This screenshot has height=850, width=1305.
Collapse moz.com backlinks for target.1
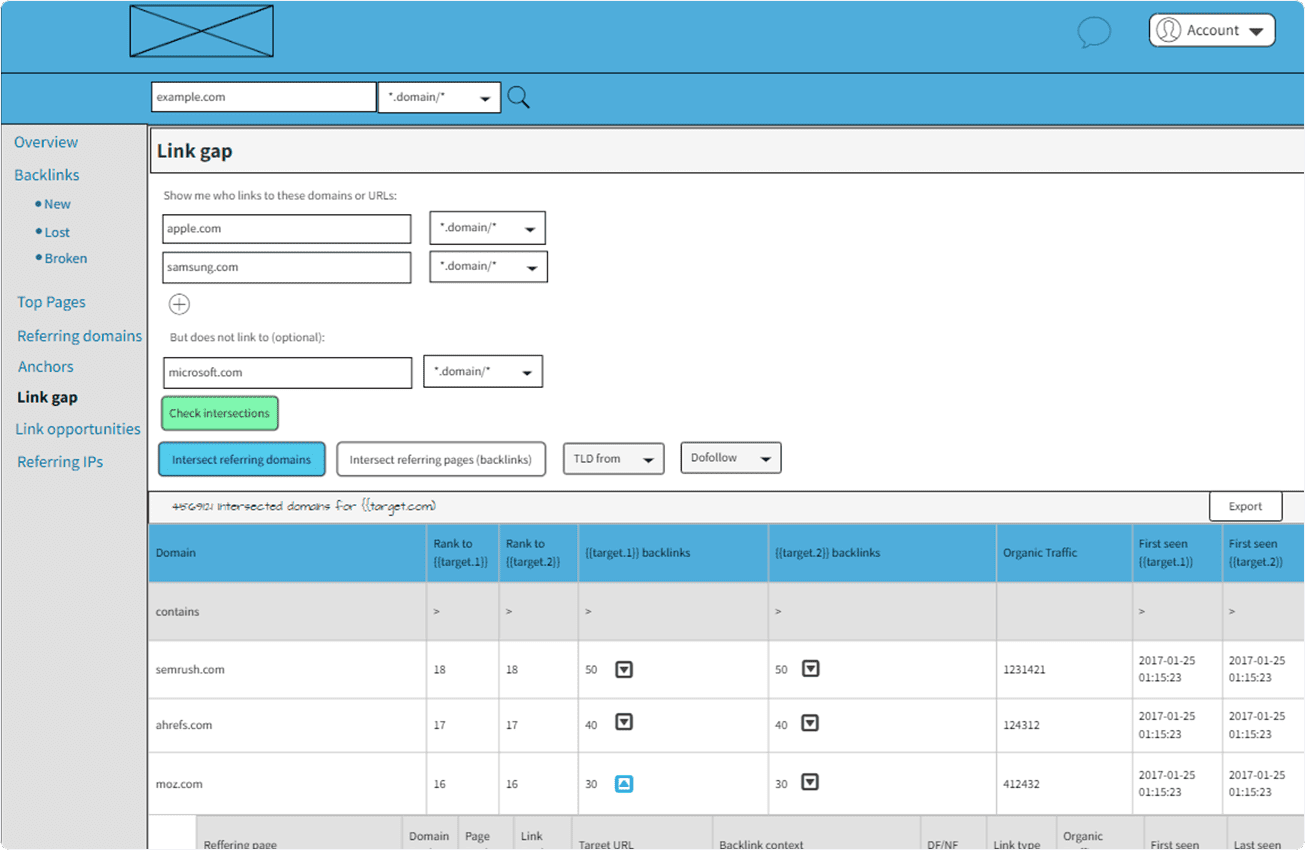click(x=624, y=784)
